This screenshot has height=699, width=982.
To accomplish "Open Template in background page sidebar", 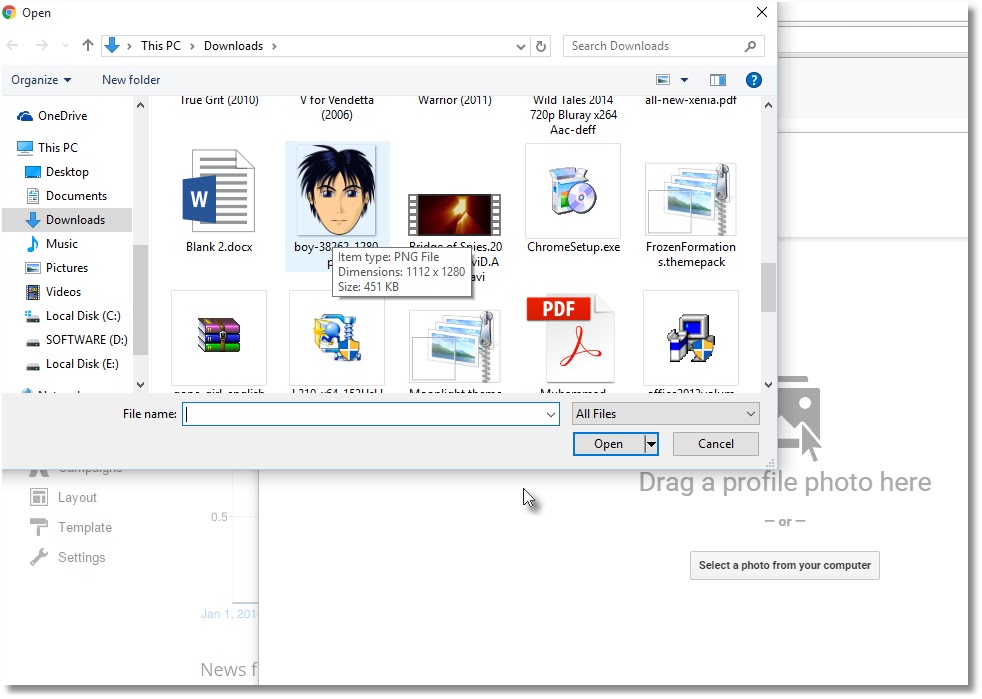I will 71,528.
